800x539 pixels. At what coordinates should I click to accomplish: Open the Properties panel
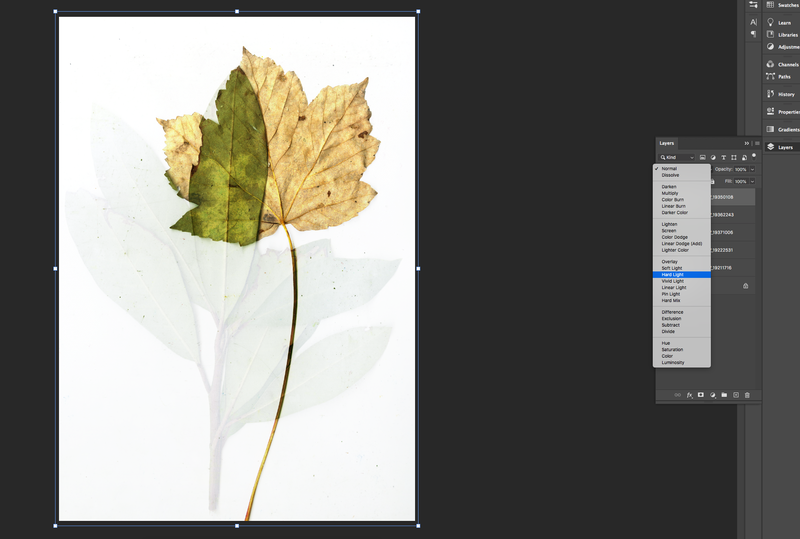[x=783, y=112]
